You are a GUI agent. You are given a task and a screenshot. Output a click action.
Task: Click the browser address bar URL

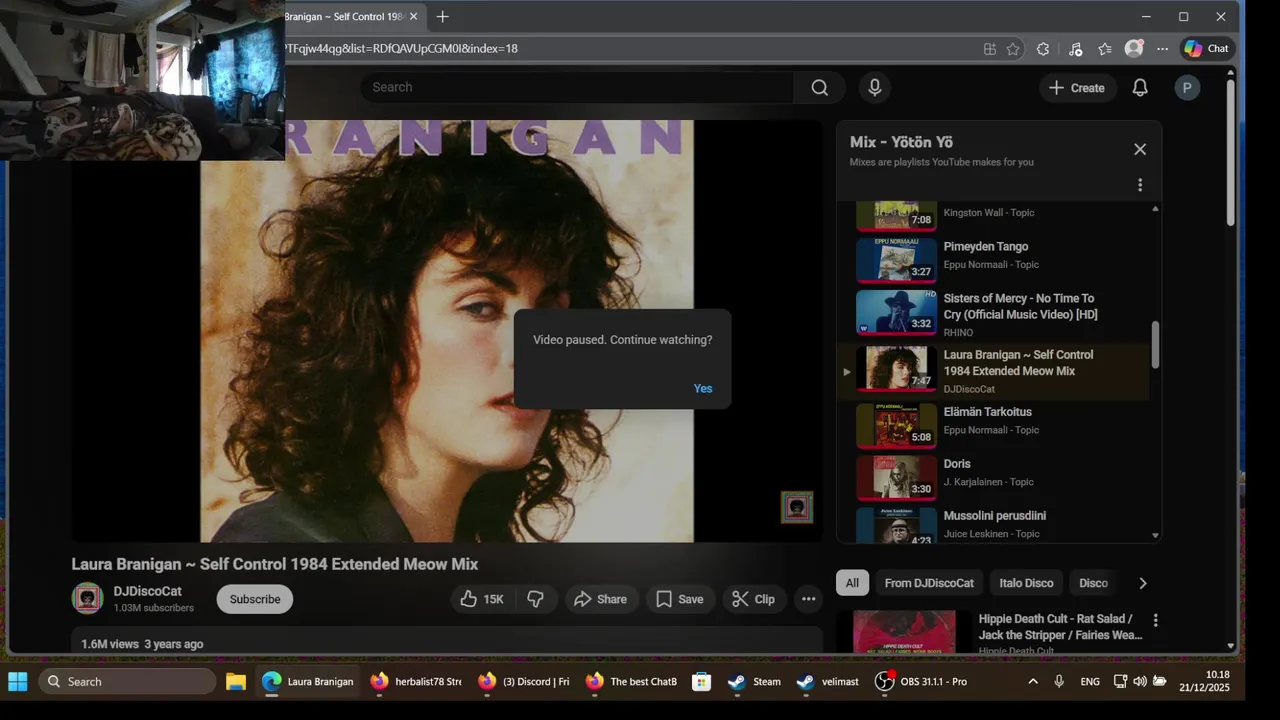point(400,48)
